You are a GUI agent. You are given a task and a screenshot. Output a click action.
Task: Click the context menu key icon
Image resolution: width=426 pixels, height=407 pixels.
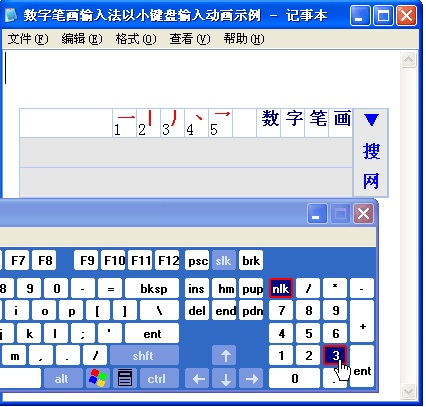click(125, 378)
